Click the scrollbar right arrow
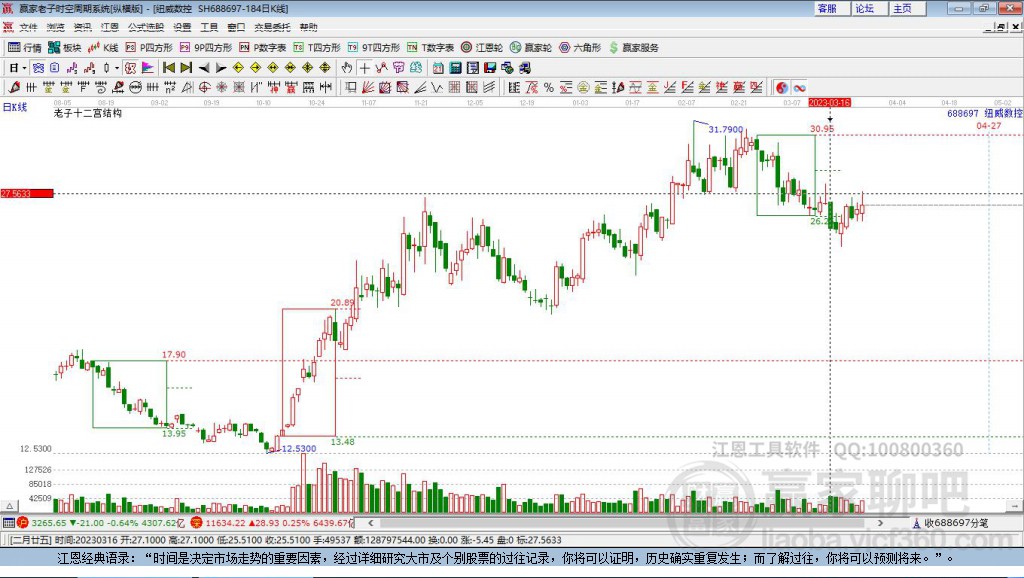The height and width of the screenshot is (578, 1024). click(880, 522)
